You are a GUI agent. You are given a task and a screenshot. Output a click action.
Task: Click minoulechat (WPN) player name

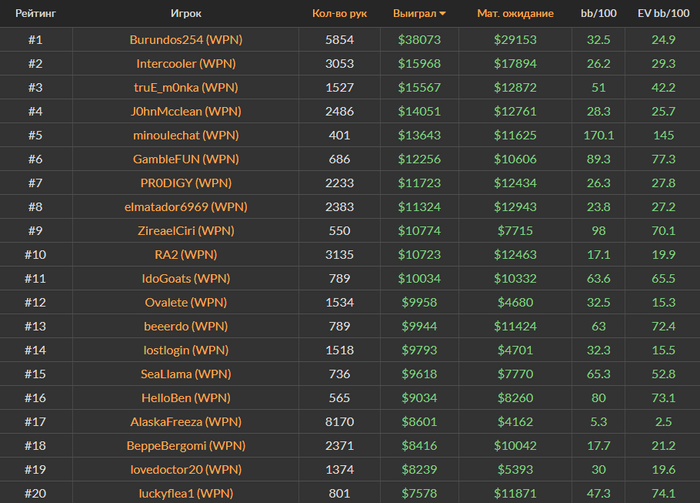pyautogui.click(x=186, y=135)
